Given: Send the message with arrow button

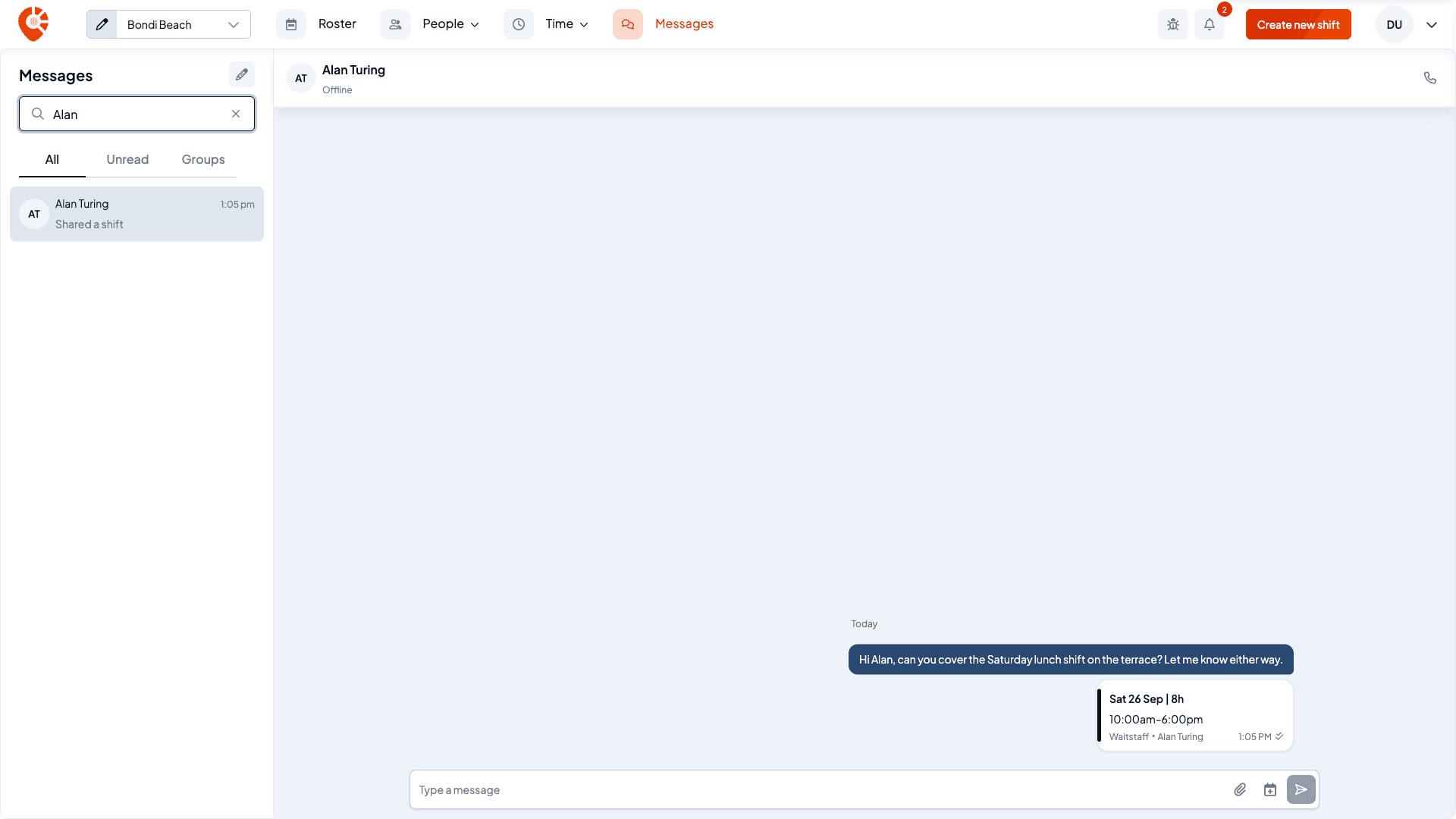Looking at the screenshot, I should 1301,789.
